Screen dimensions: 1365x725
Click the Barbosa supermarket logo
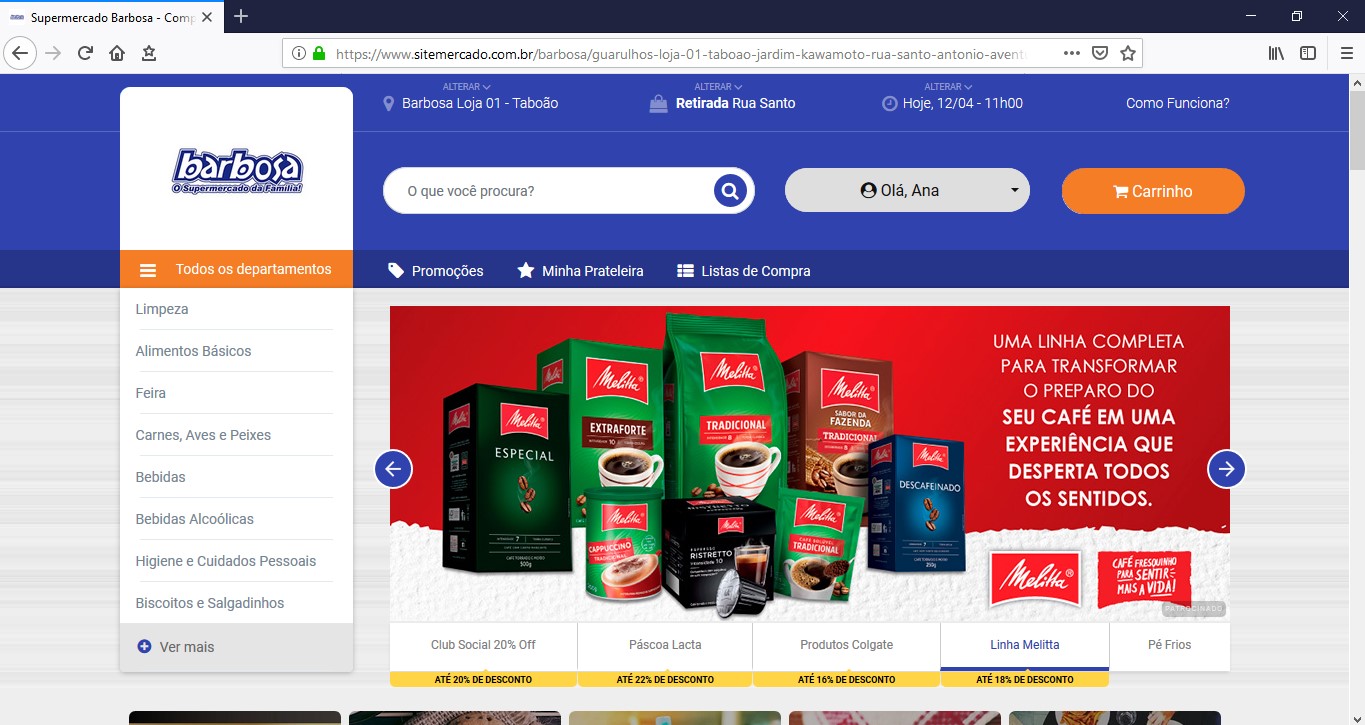pos(237,170)
